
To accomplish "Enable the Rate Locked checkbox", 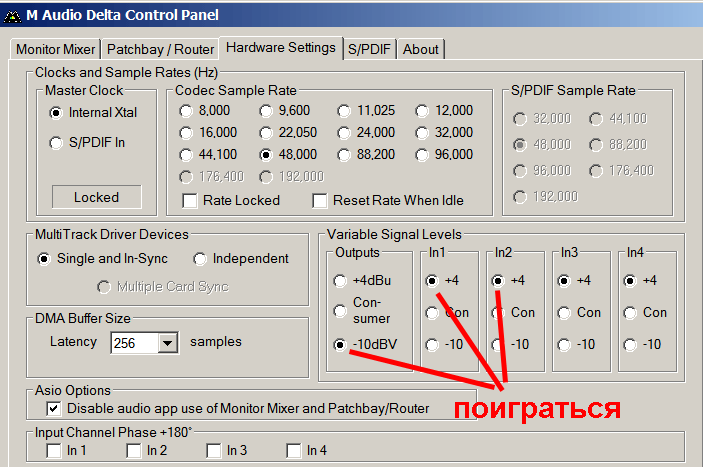I will click(x=190, y=200).
